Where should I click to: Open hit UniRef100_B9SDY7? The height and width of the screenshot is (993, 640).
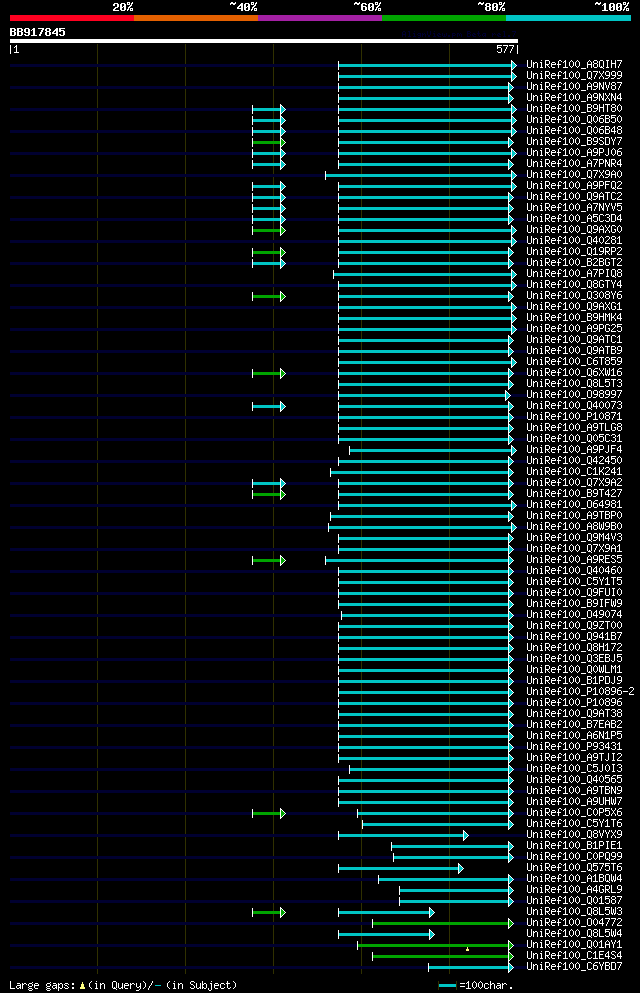[x=574, y=141]
